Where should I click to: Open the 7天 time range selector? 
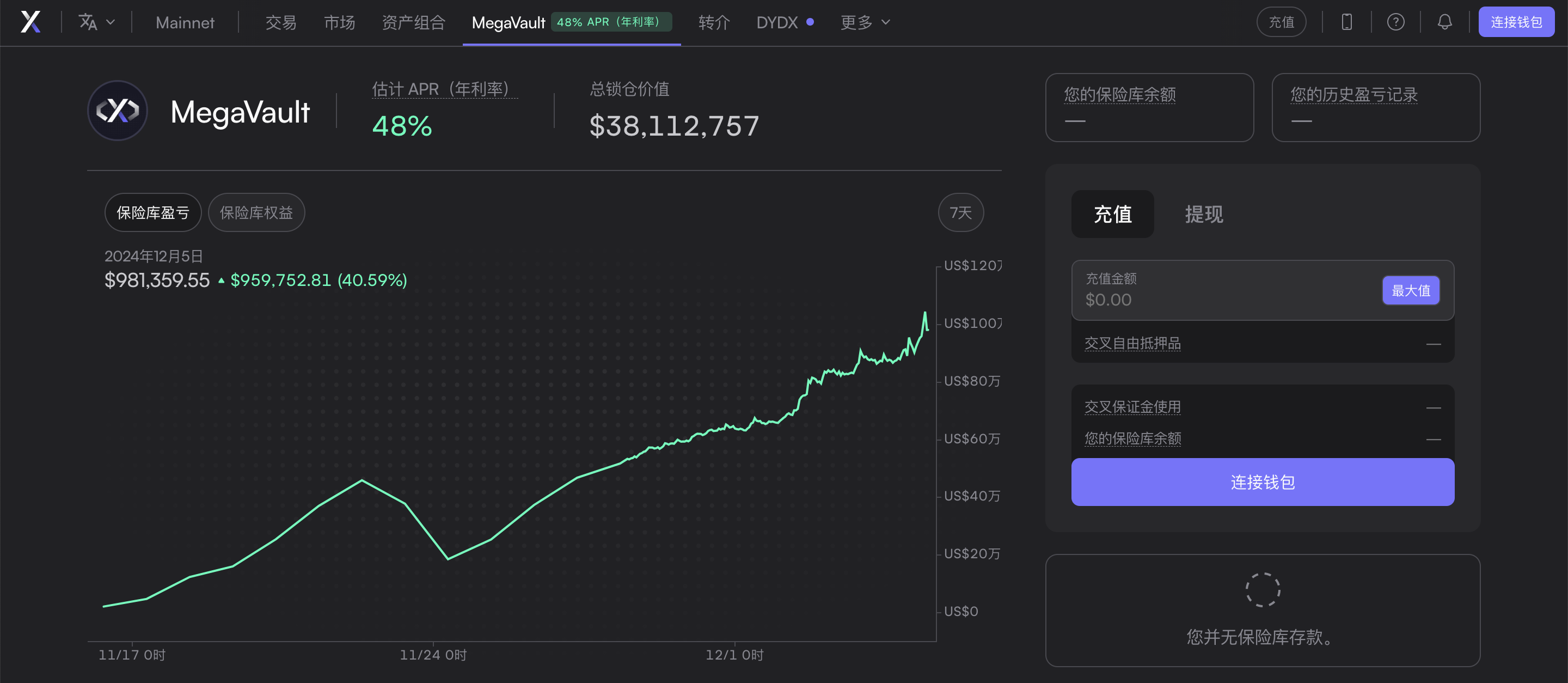click(960, 212)
